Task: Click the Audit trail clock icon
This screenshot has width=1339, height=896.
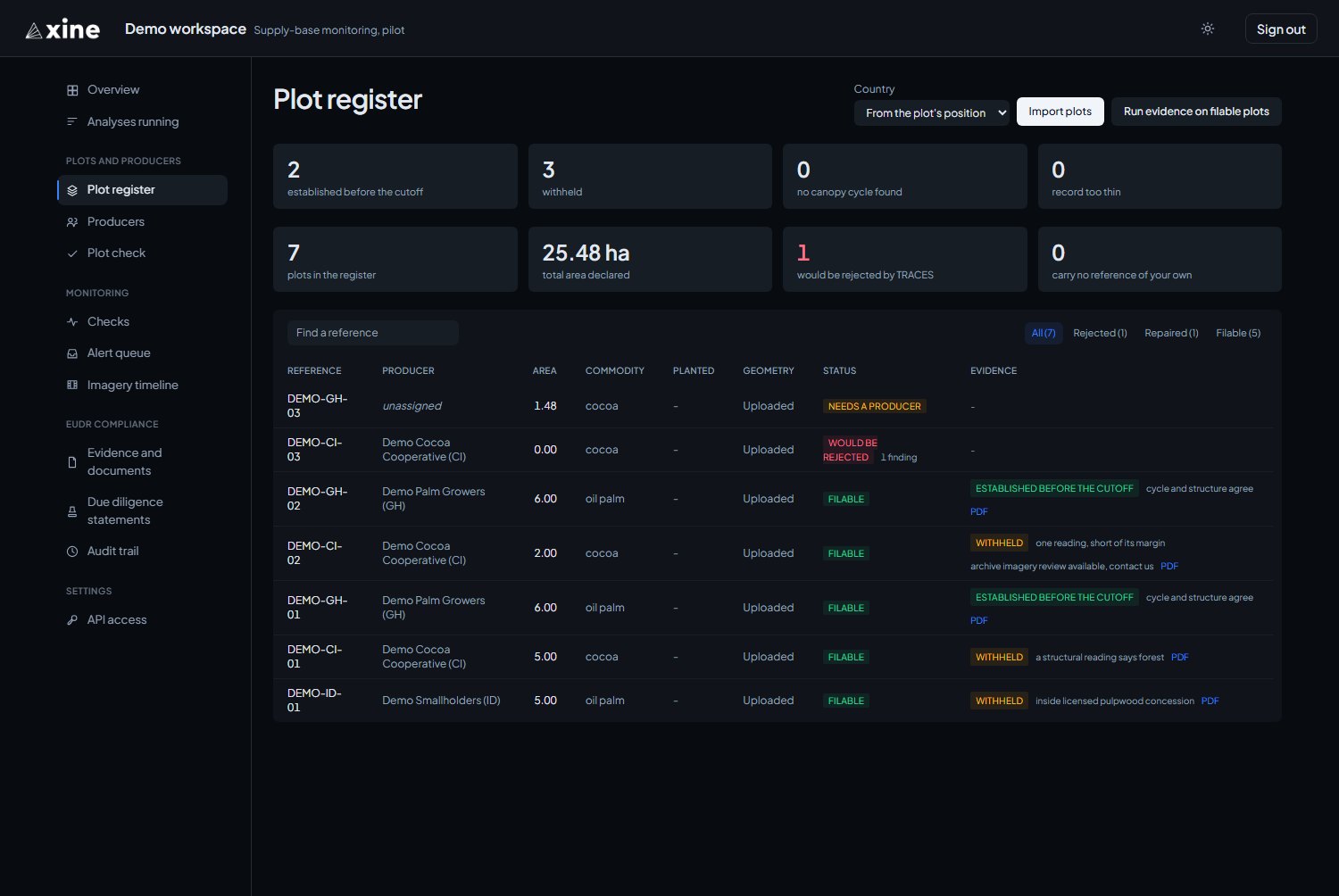Action: 72,552
